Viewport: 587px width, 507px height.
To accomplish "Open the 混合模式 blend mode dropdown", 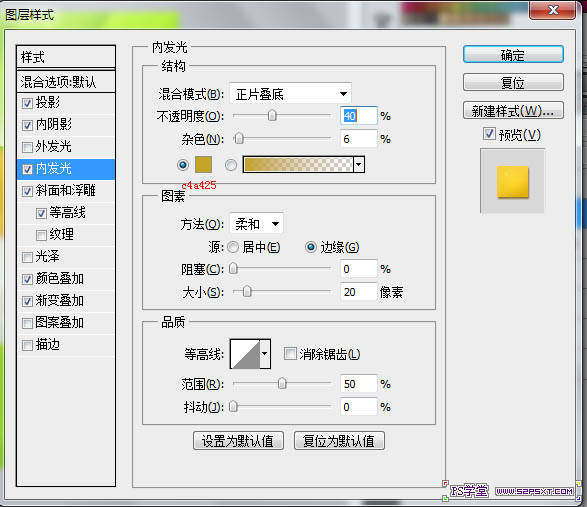I will click(x=290, y=94).
